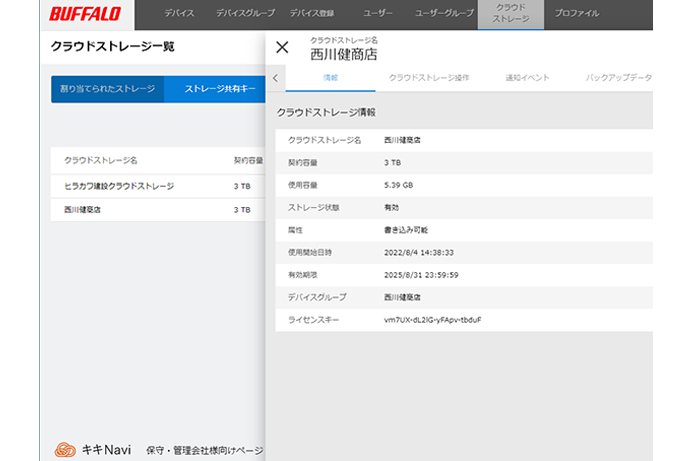This screenshot has width=692, height=461.
Task: Click the 保守・管理会社様向けページ text
Action: click(205, 450)
